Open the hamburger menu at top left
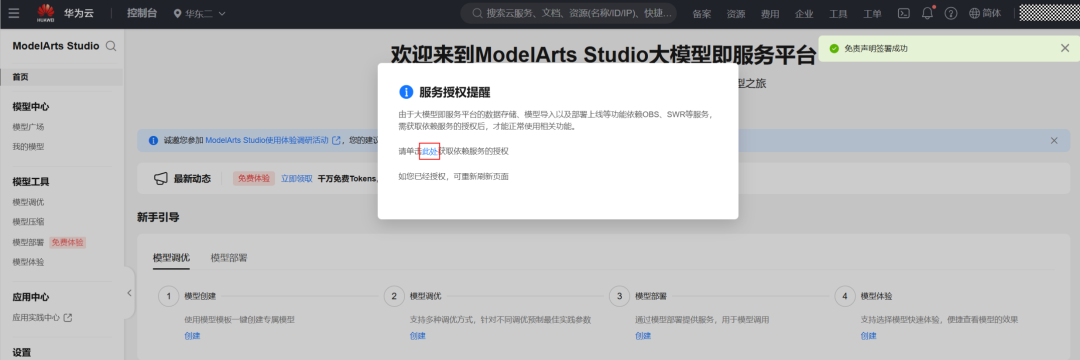The width and height of the screenshot is (1080, 360). (14, 13)
